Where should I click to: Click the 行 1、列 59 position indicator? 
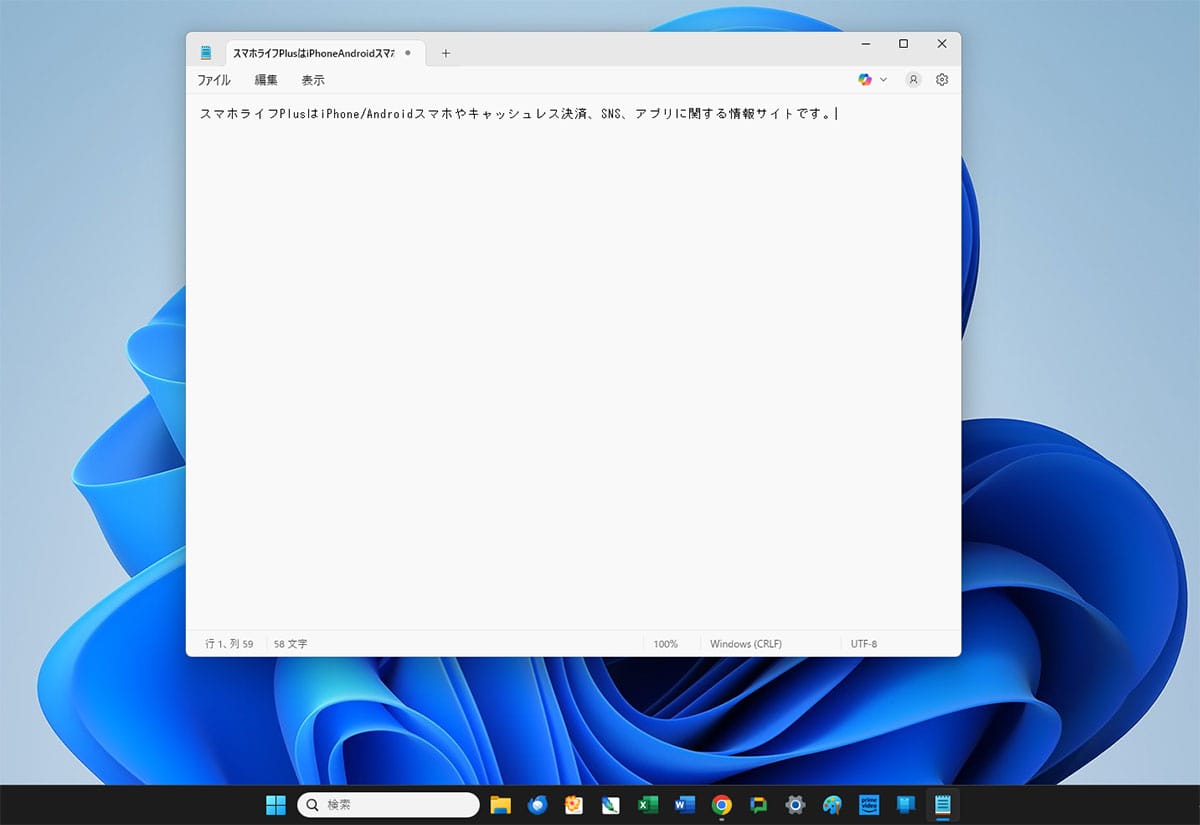point(229,644)
